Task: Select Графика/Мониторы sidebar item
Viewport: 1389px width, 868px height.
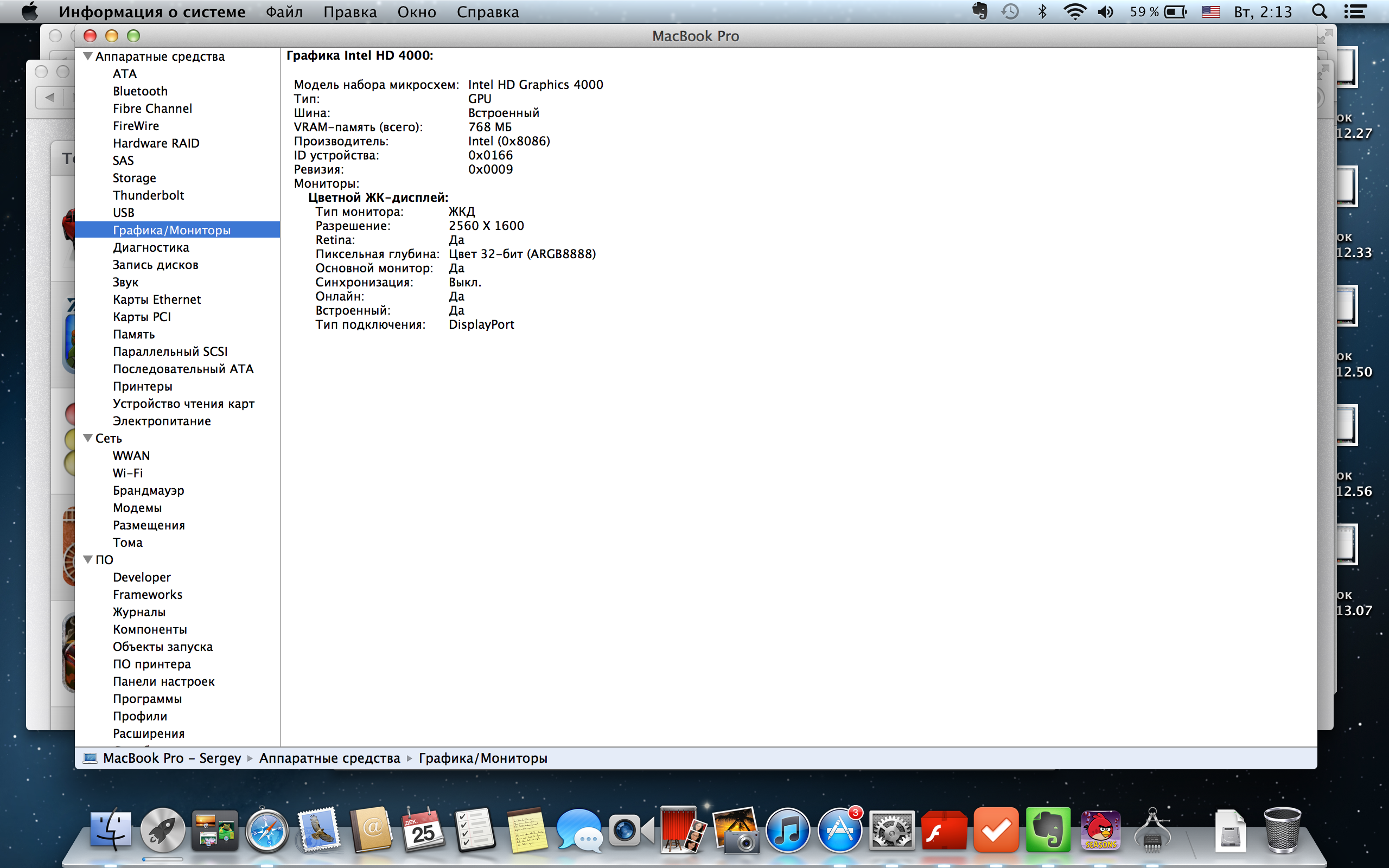Action: tap(177, 229)
